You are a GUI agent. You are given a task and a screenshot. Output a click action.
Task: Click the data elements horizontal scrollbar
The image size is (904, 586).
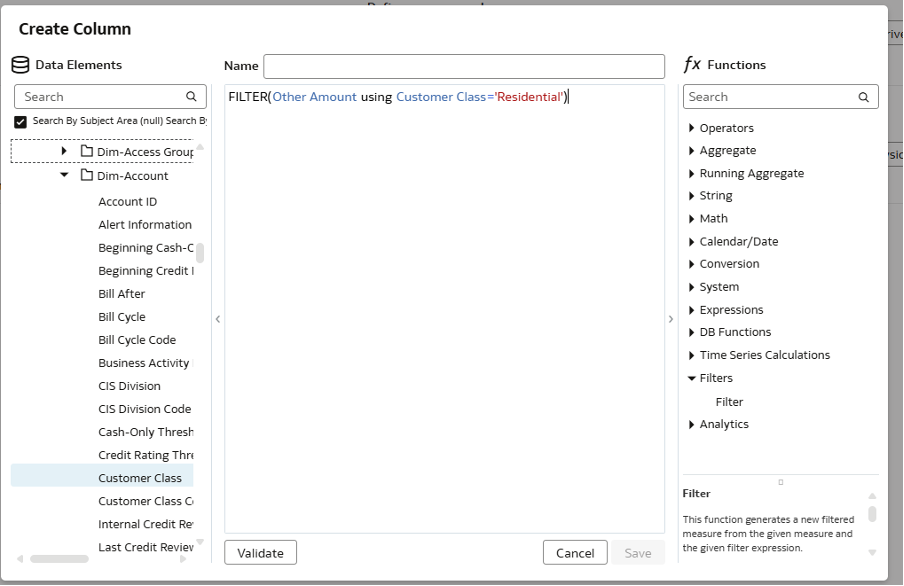pos(59,559)
